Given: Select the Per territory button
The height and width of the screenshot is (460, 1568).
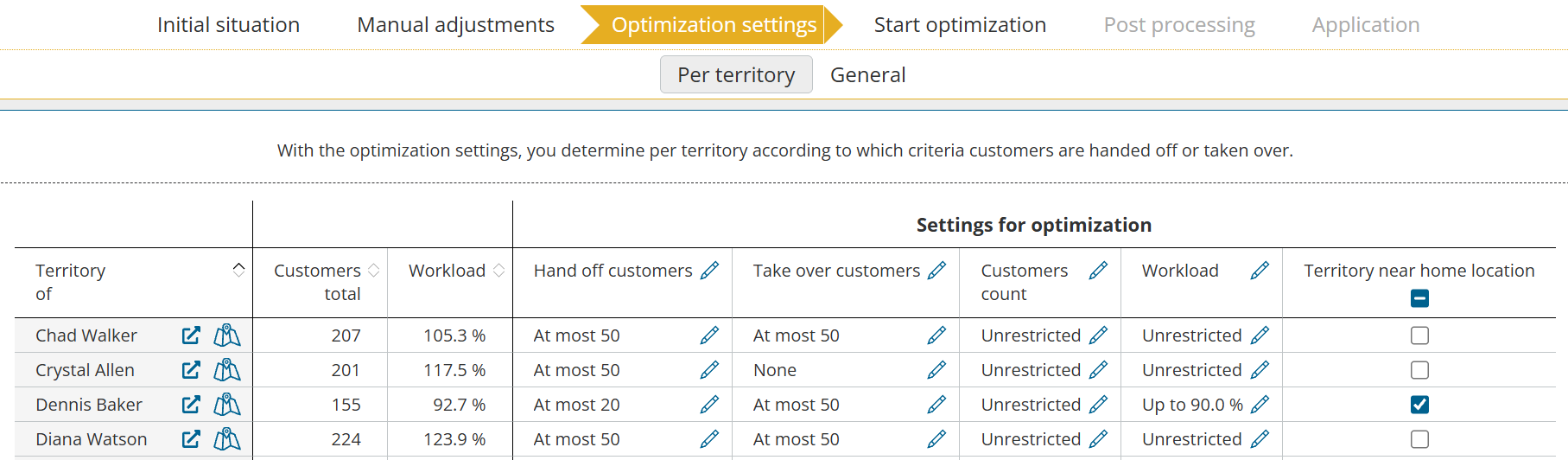Looking at the screenshot, I should pyautogui.click(x=736, y=74).
